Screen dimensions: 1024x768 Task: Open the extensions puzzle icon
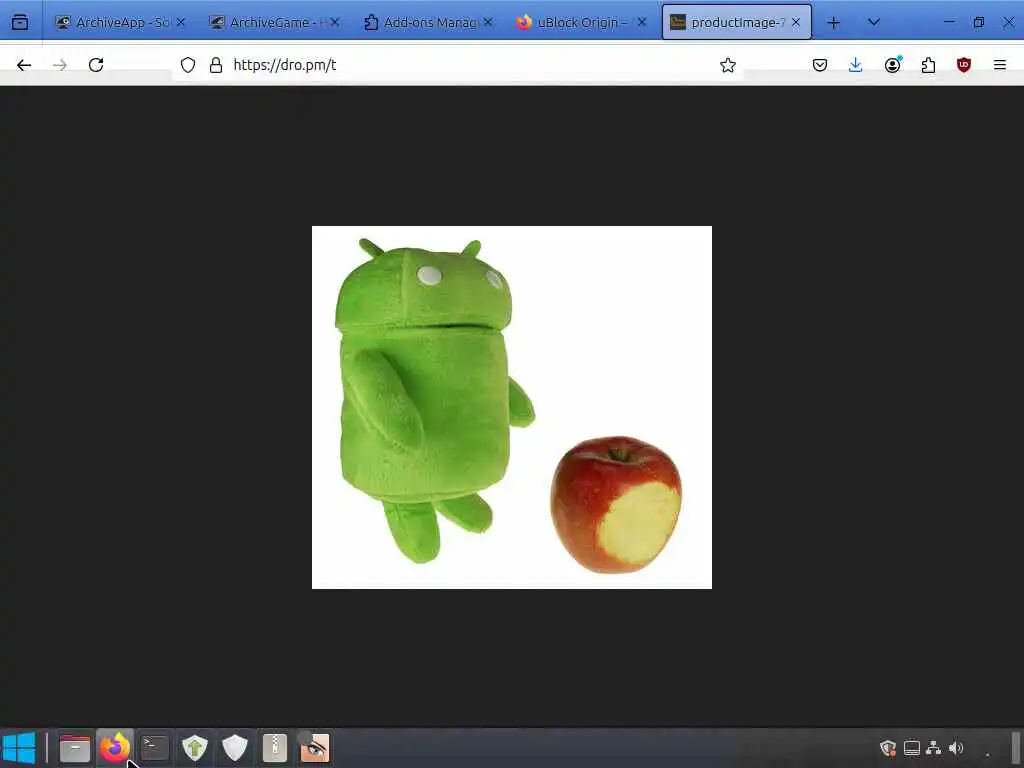tap(928, 65)
